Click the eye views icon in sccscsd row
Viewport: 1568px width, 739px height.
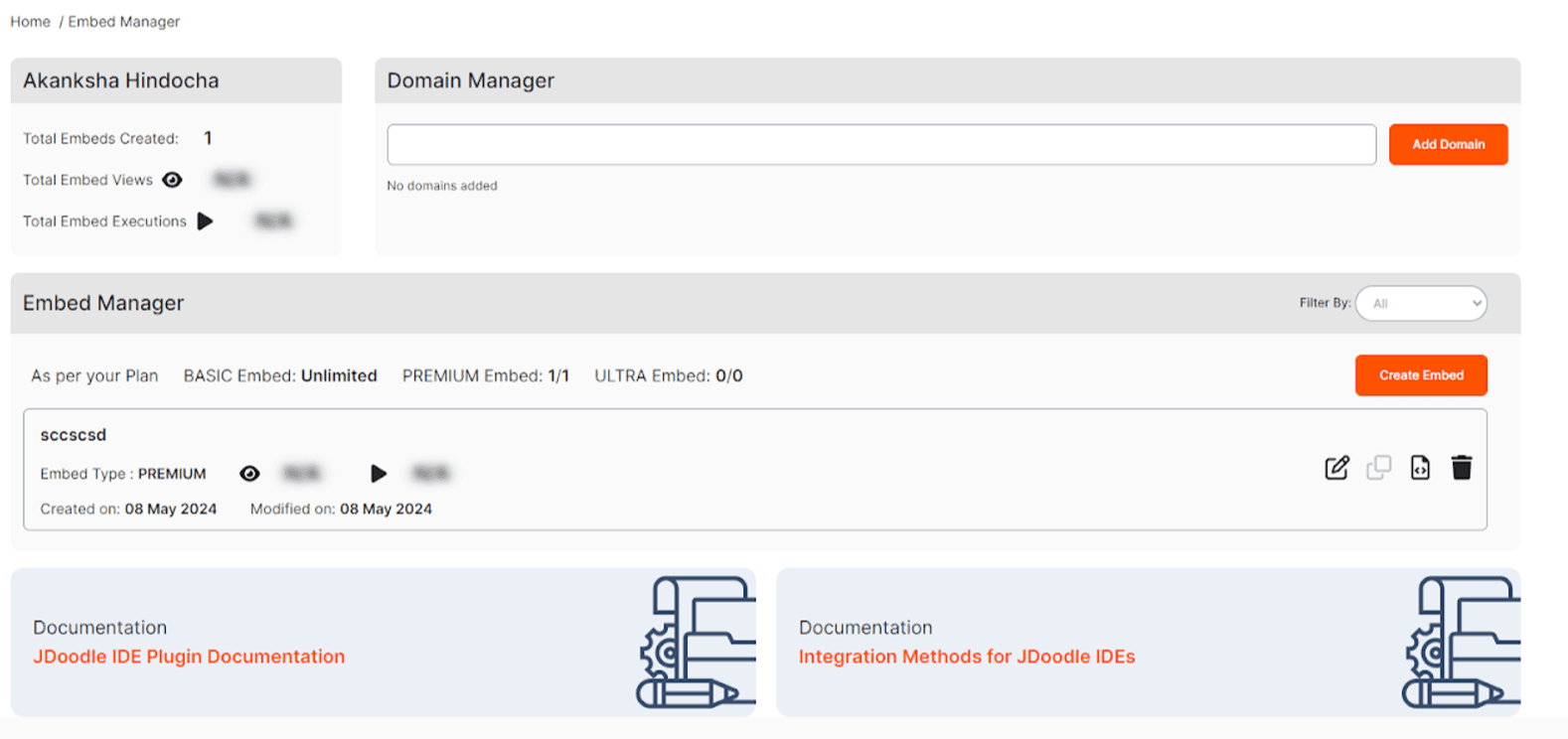[249, 474]
